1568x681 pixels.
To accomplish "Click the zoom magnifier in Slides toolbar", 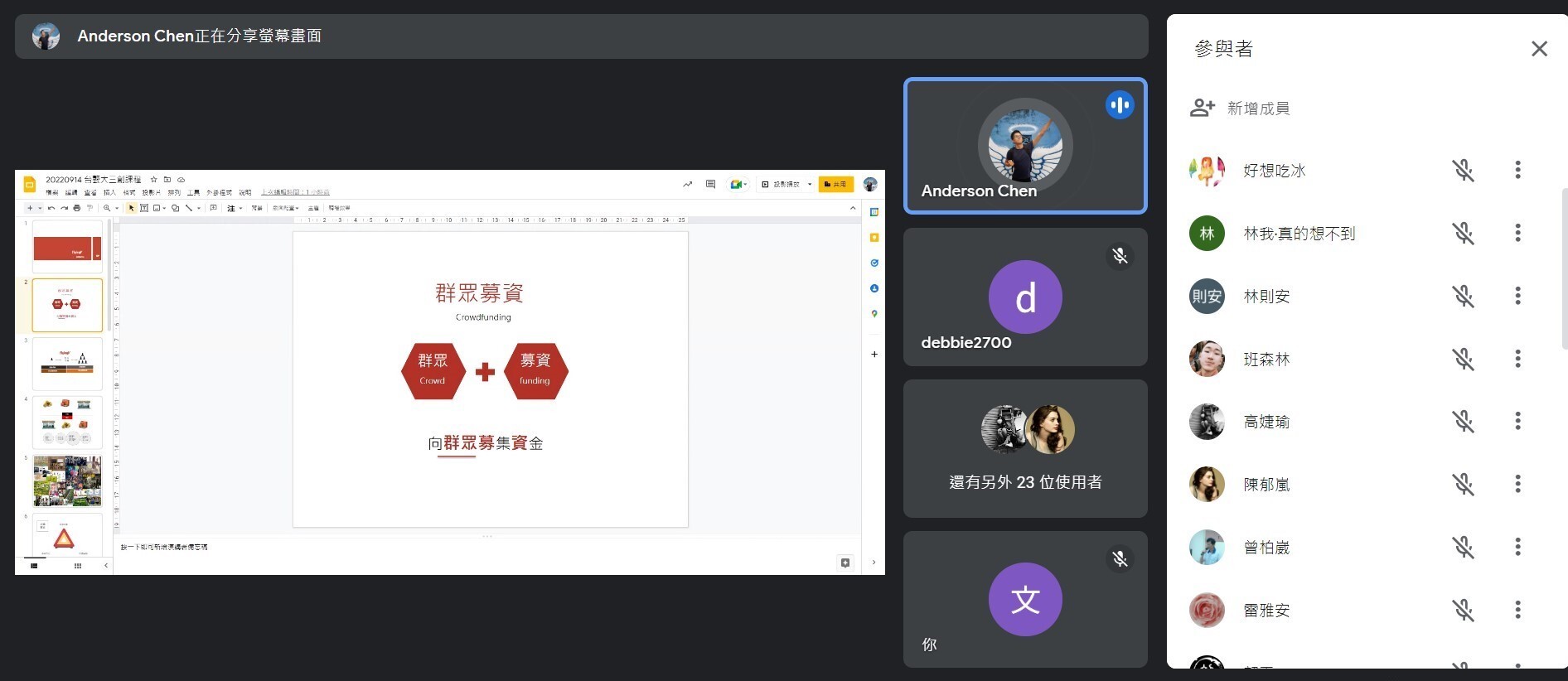I will coord(107,208).
